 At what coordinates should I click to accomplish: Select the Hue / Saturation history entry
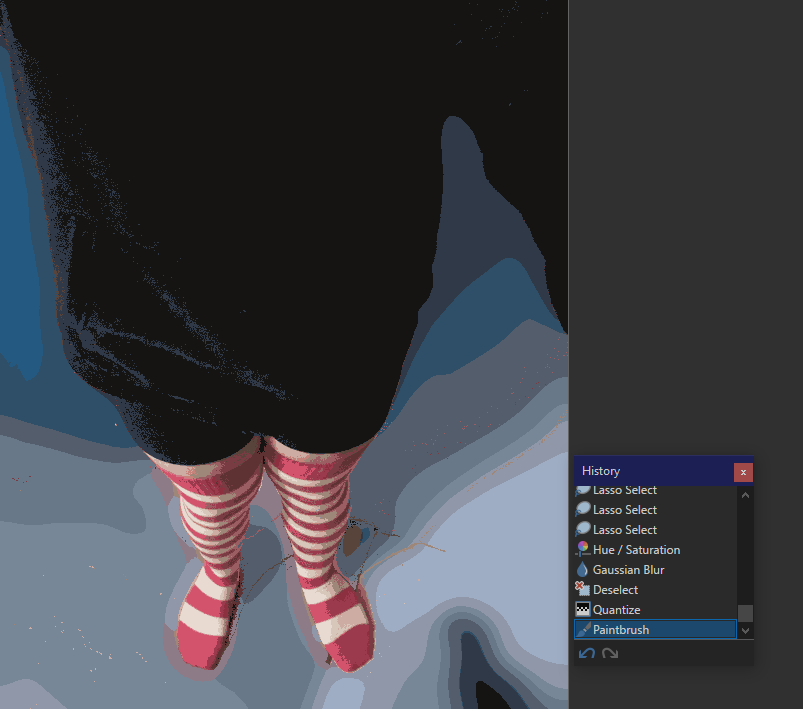coord(655,550)
